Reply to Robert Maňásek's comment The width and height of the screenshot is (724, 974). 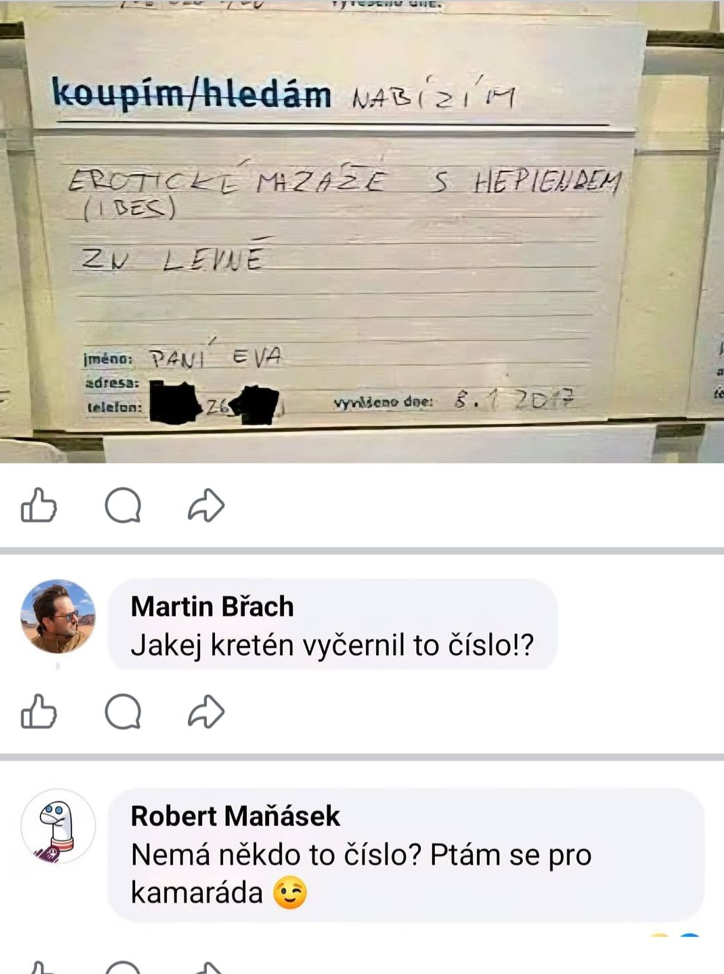[122, 968]
